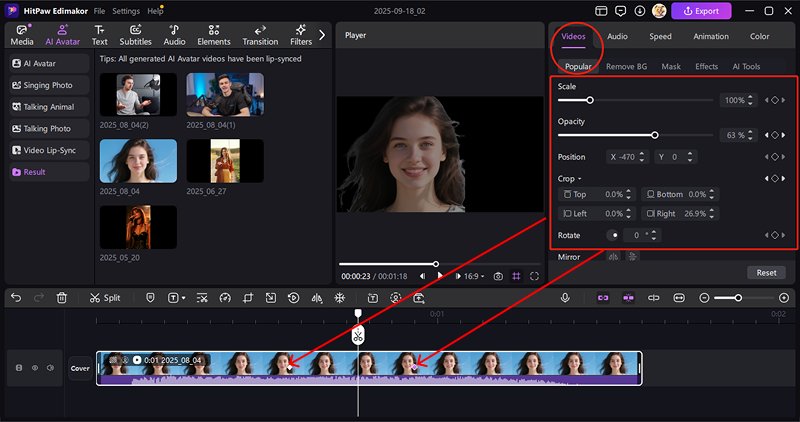Expand more tabs with the right chevron
Viewport: 800px width, 422px height.
coord(322,35)
